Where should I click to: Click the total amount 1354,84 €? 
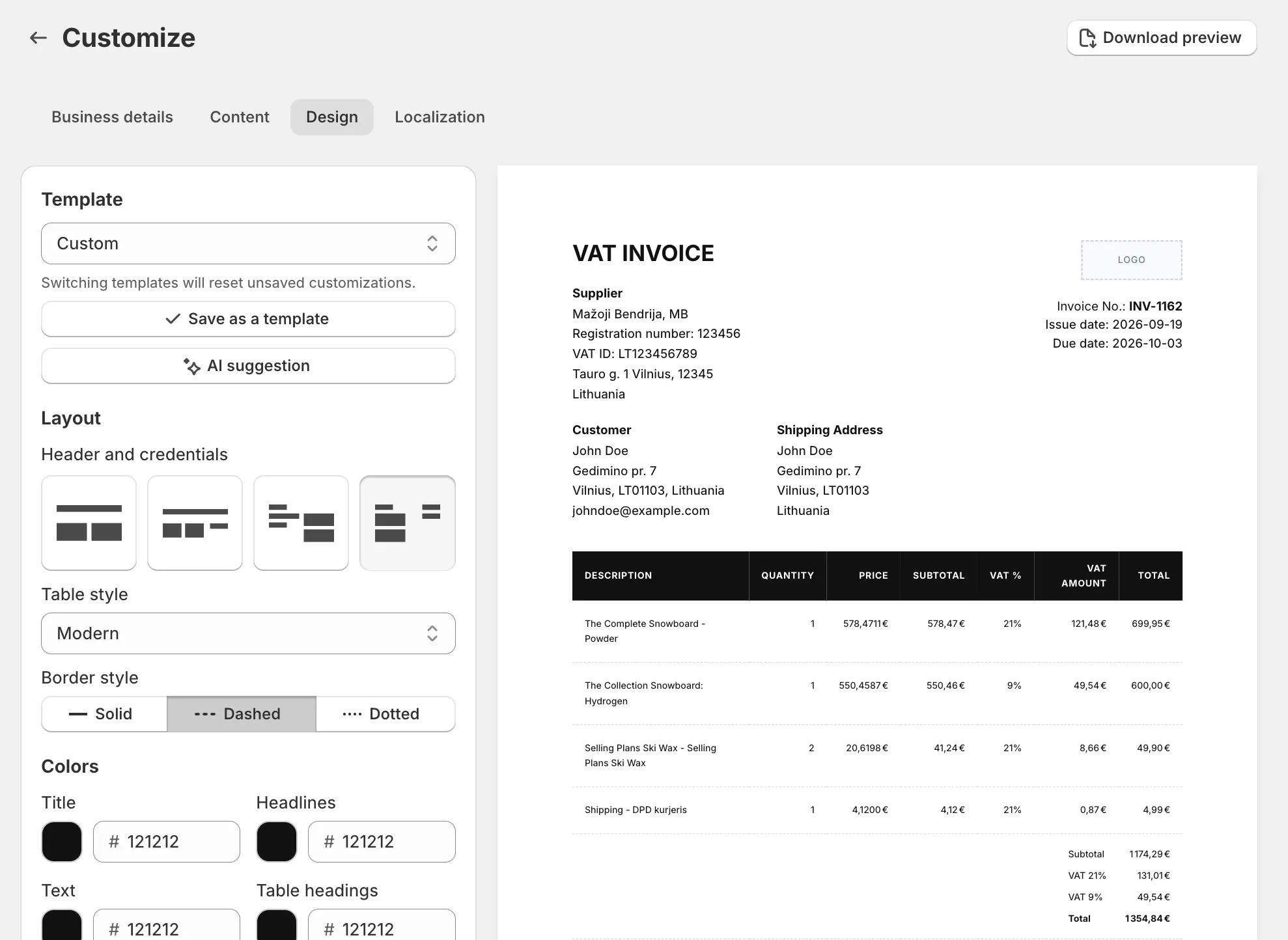click(x=1147, y=919)
